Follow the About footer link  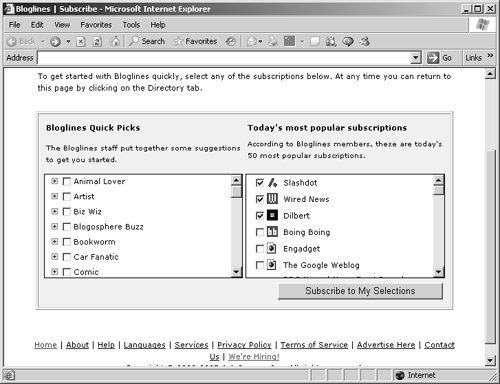[x=77, y=345]
